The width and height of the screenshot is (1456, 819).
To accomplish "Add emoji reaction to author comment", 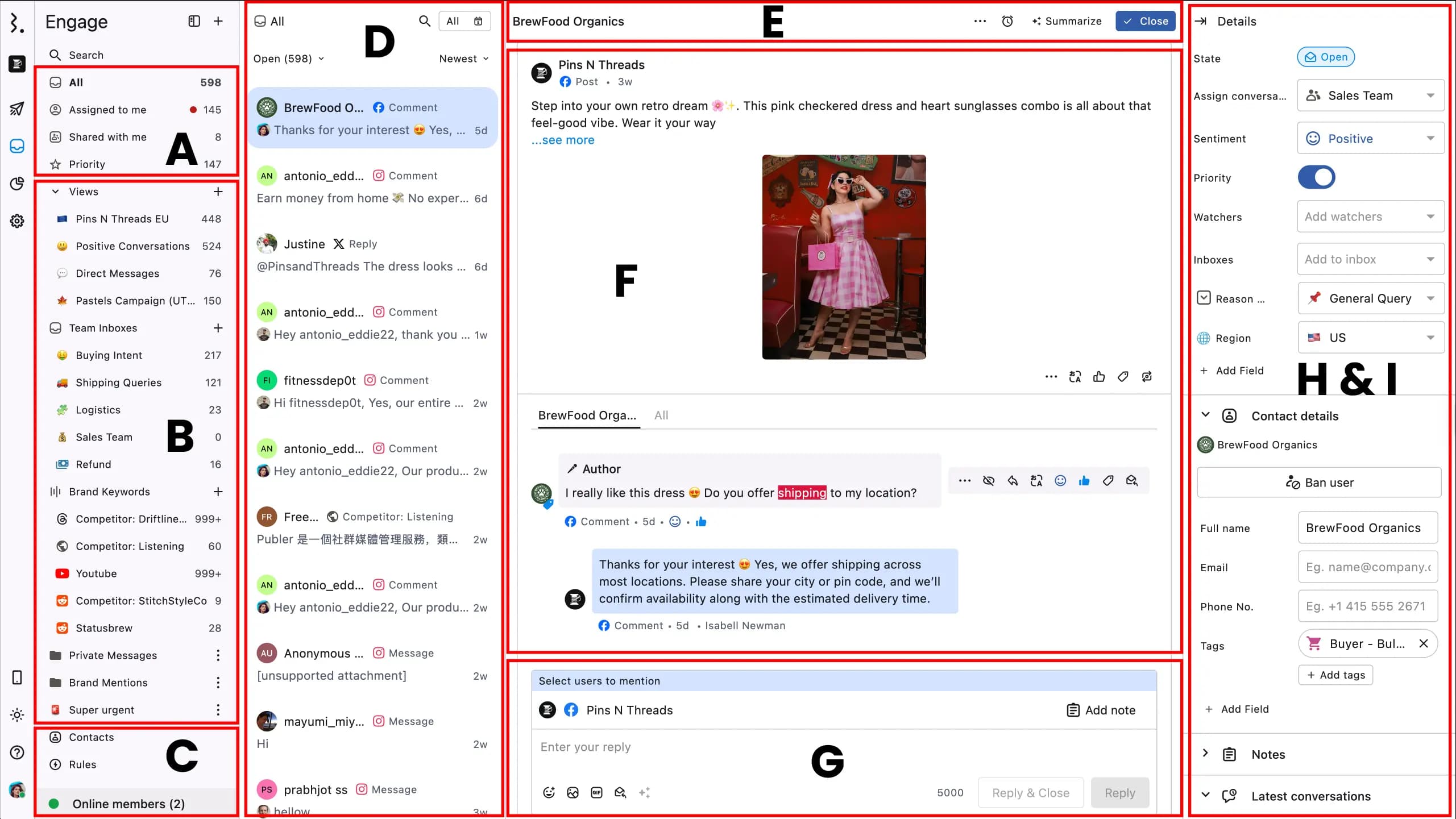I will pos(1060,481).
